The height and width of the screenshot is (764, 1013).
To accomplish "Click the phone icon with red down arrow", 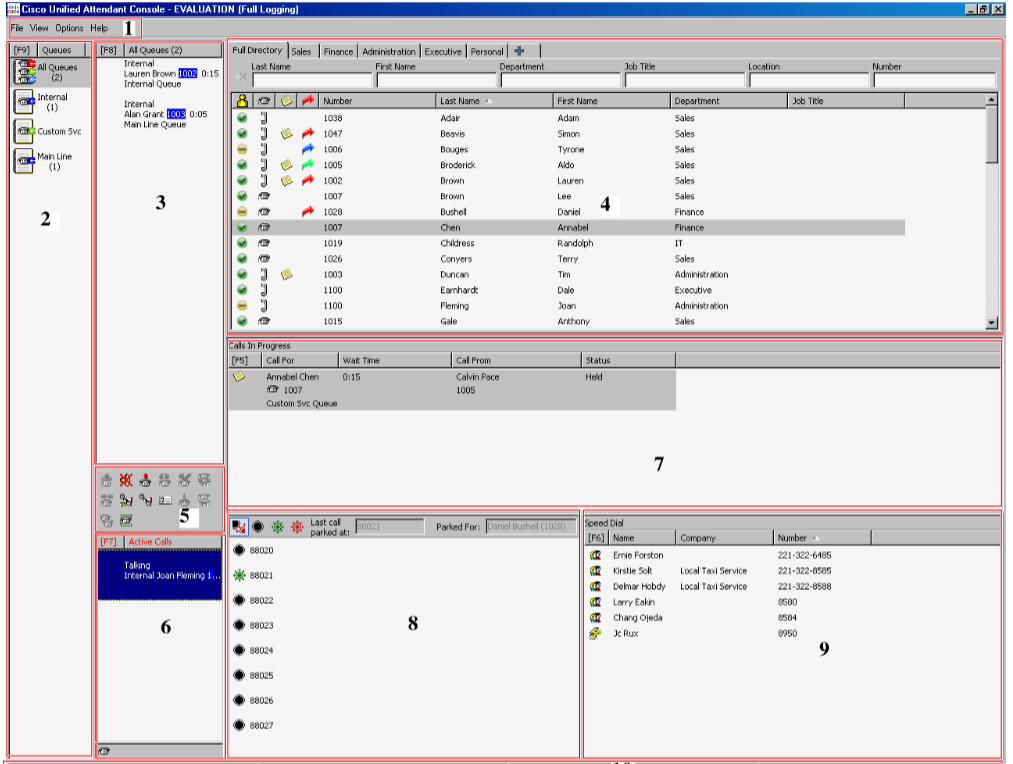I will 145,480.
